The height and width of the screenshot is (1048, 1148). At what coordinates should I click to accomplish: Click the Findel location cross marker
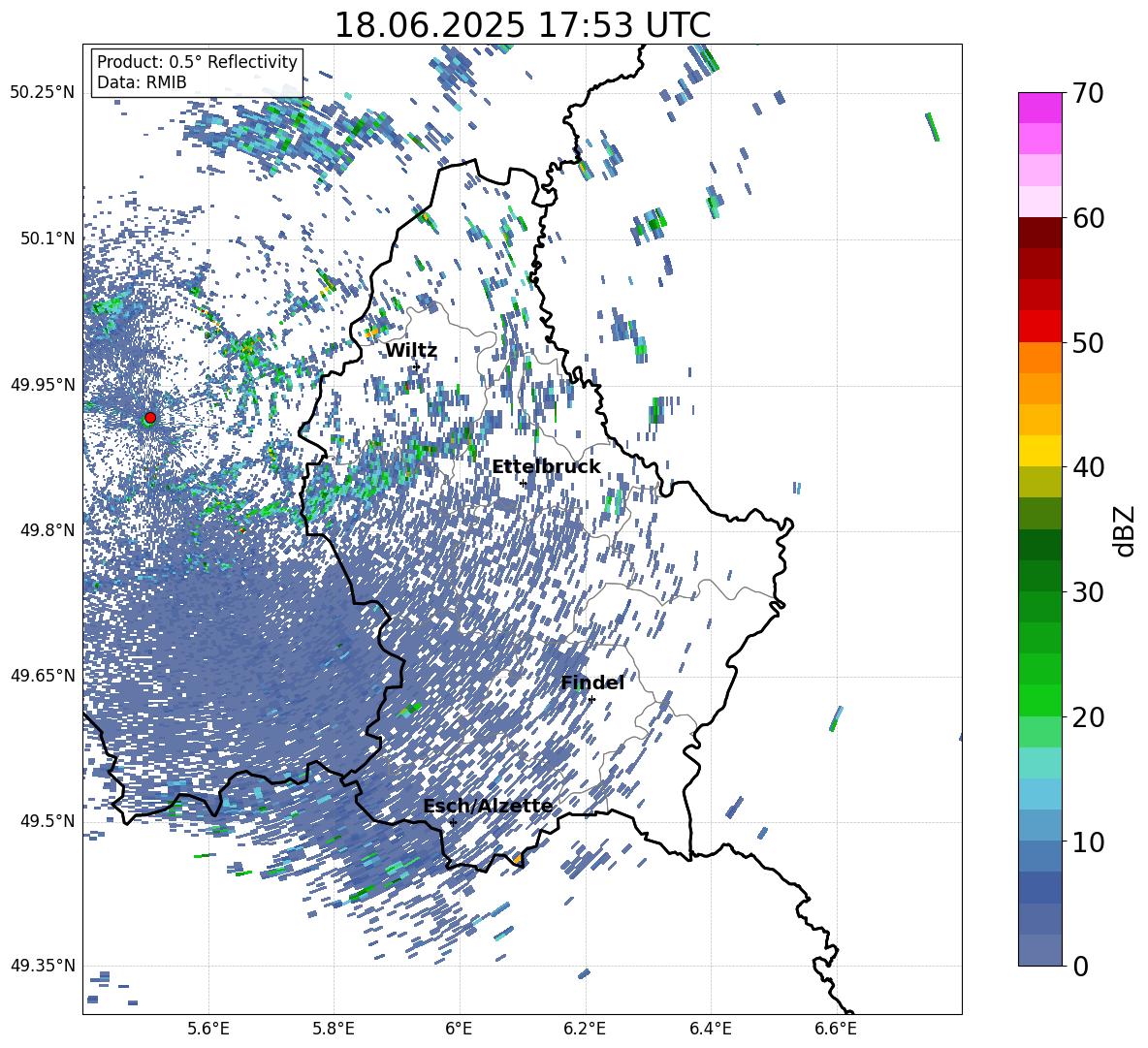coord(591,700)
